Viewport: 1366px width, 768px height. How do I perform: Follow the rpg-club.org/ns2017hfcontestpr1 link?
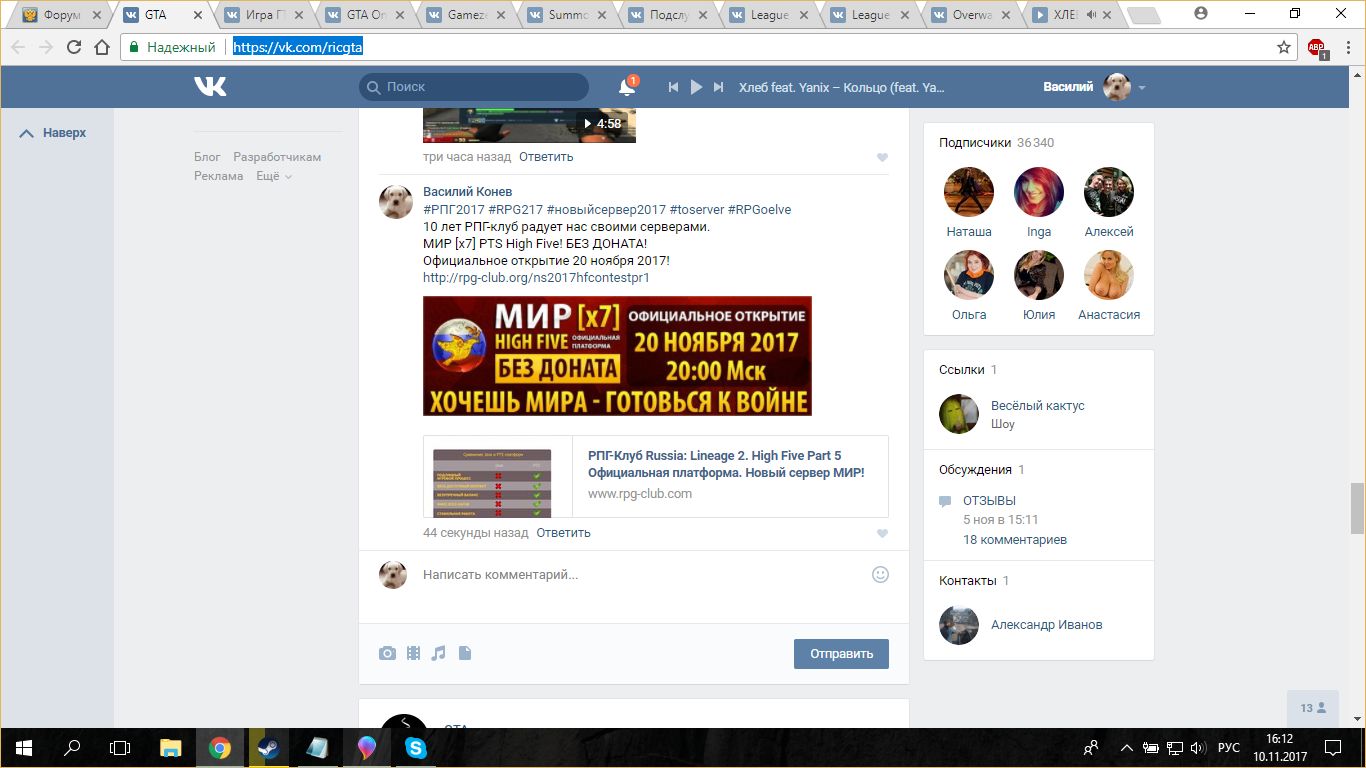[x=536, y=277]
